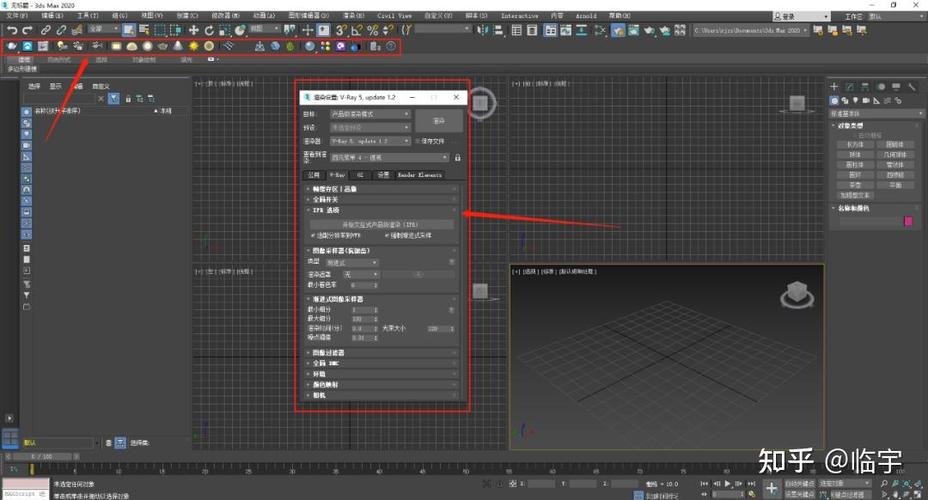
Task: Click the V-Ray plane light icon
Action: (x=116, y=46)
